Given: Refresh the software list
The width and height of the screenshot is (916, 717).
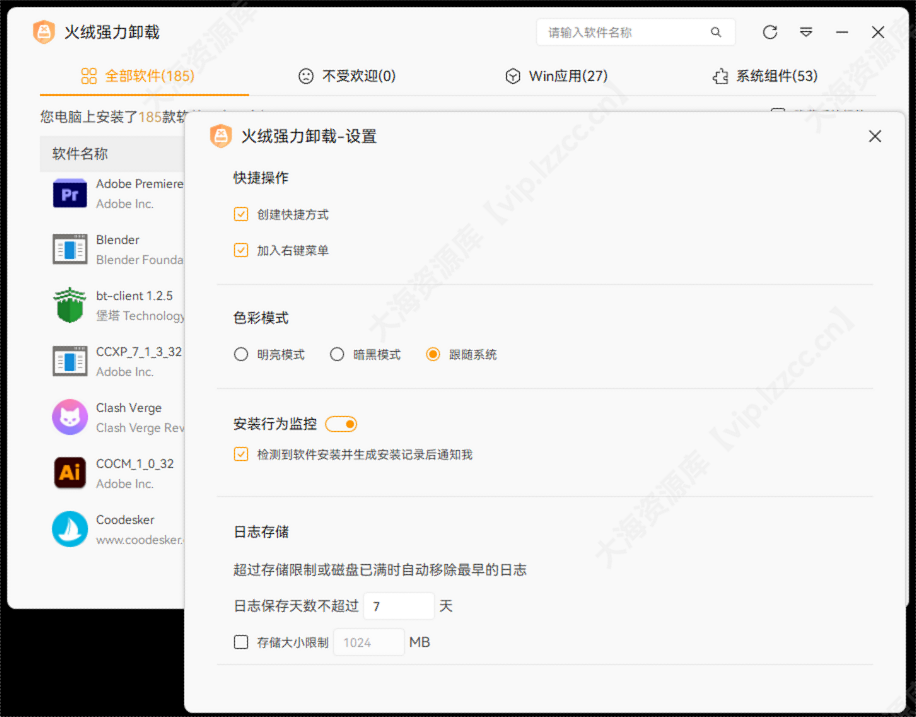Looking at the screenshot, I should coord(770,32).
